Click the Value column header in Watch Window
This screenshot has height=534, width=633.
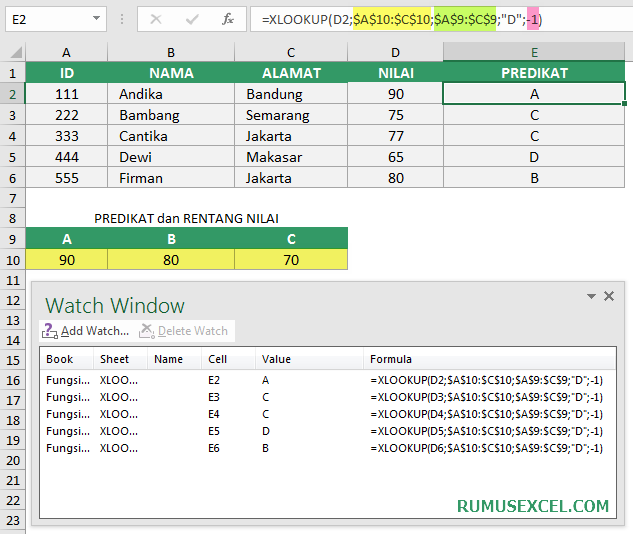click(x=309, y=359)
